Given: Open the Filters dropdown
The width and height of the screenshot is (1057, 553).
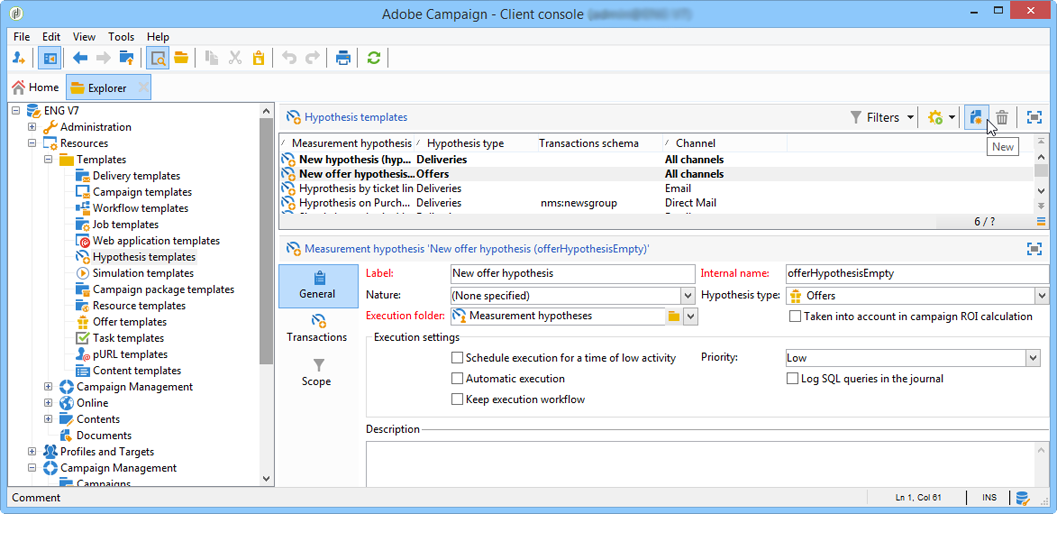Looking at the screenshot, I should [882, 117].
